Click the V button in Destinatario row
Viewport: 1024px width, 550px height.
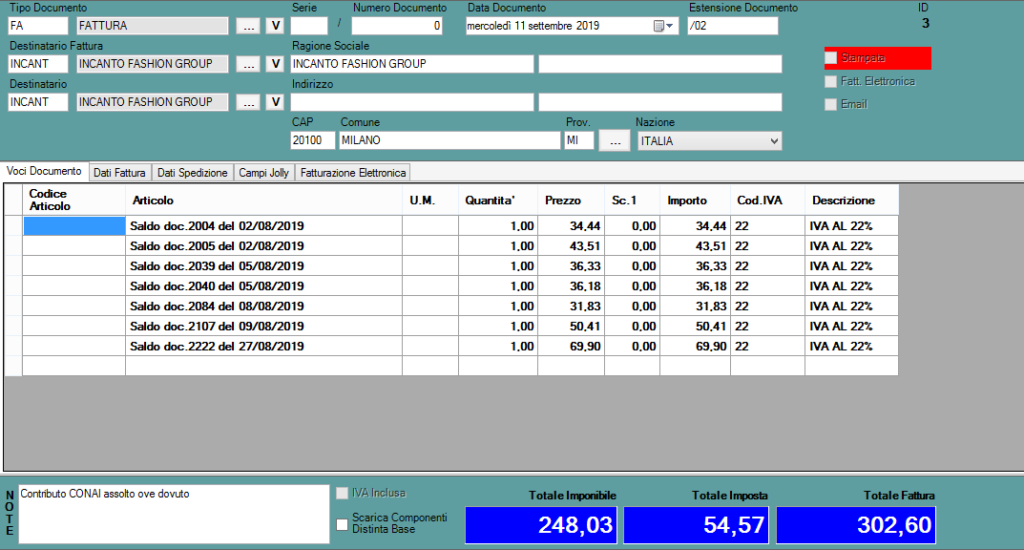coord(275,102)
